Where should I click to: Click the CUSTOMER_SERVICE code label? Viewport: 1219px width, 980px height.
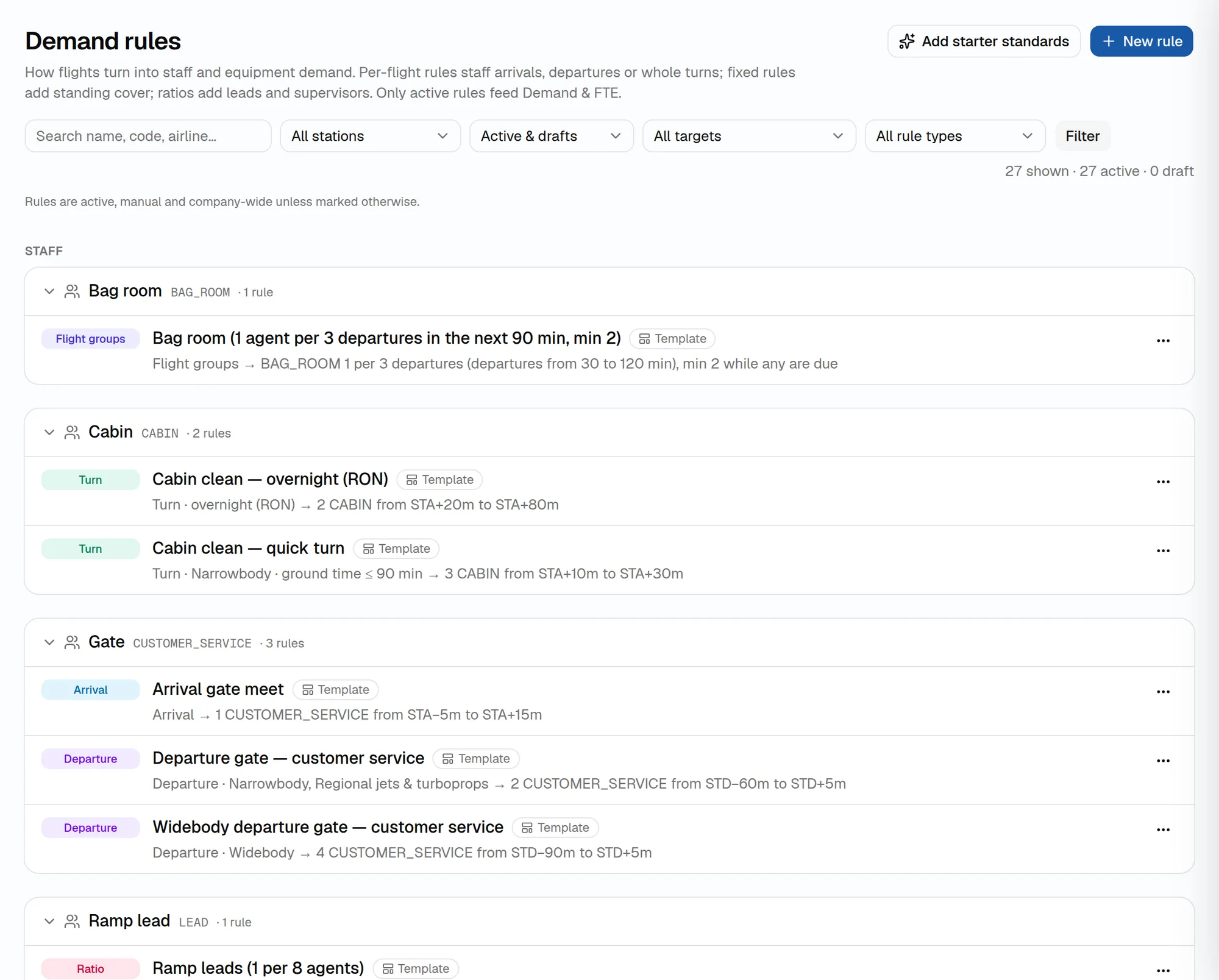192,644
